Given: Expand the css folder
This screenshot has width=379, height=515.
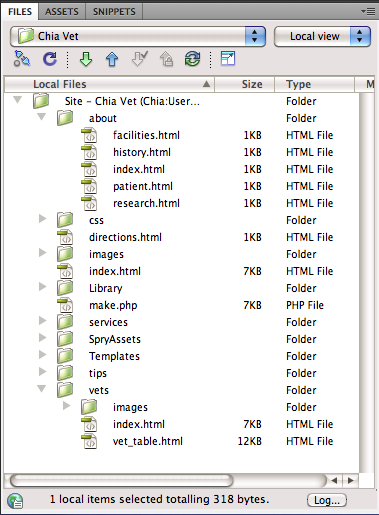Looking at the screenshot, I should 42,219.
